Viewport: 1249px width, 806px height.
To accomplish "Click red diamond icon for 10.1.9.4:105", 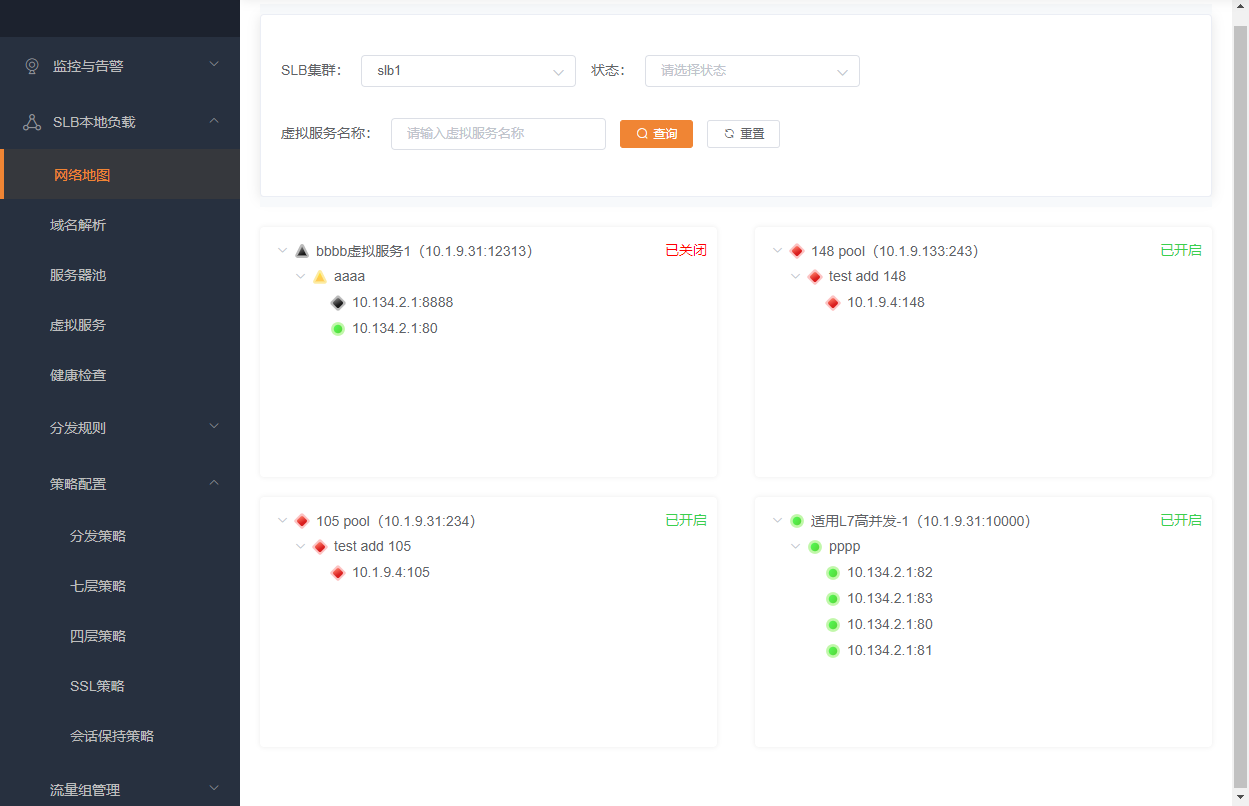I will pyautogui.click(x=338, y=573).
